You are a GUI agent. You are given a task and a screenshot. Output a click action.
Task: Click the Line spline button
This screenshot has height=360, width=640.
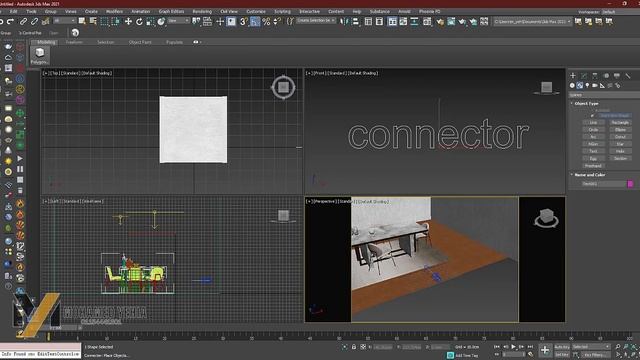[593, 122]
